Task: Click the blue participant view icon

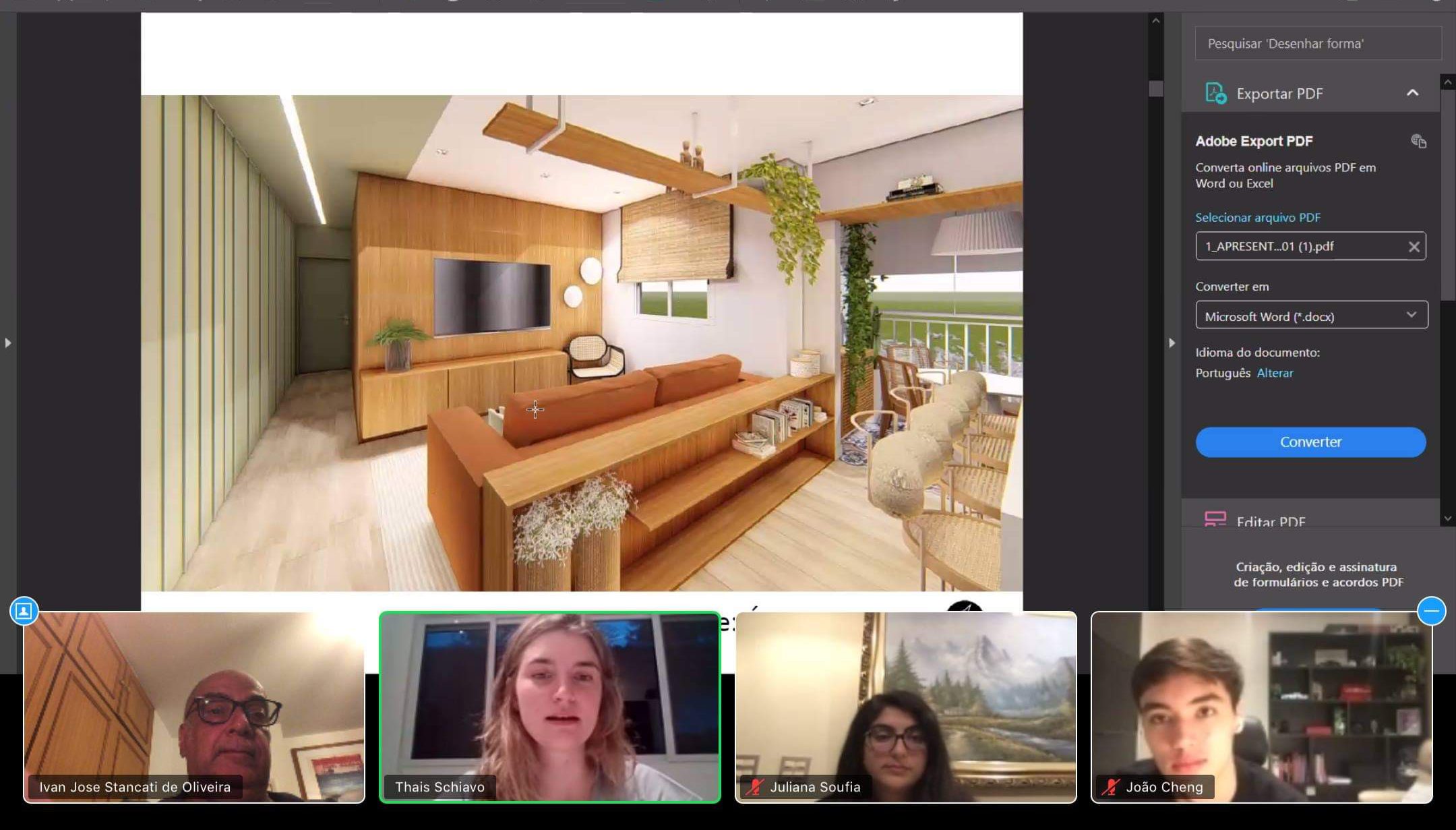Action: click(24, 611)
